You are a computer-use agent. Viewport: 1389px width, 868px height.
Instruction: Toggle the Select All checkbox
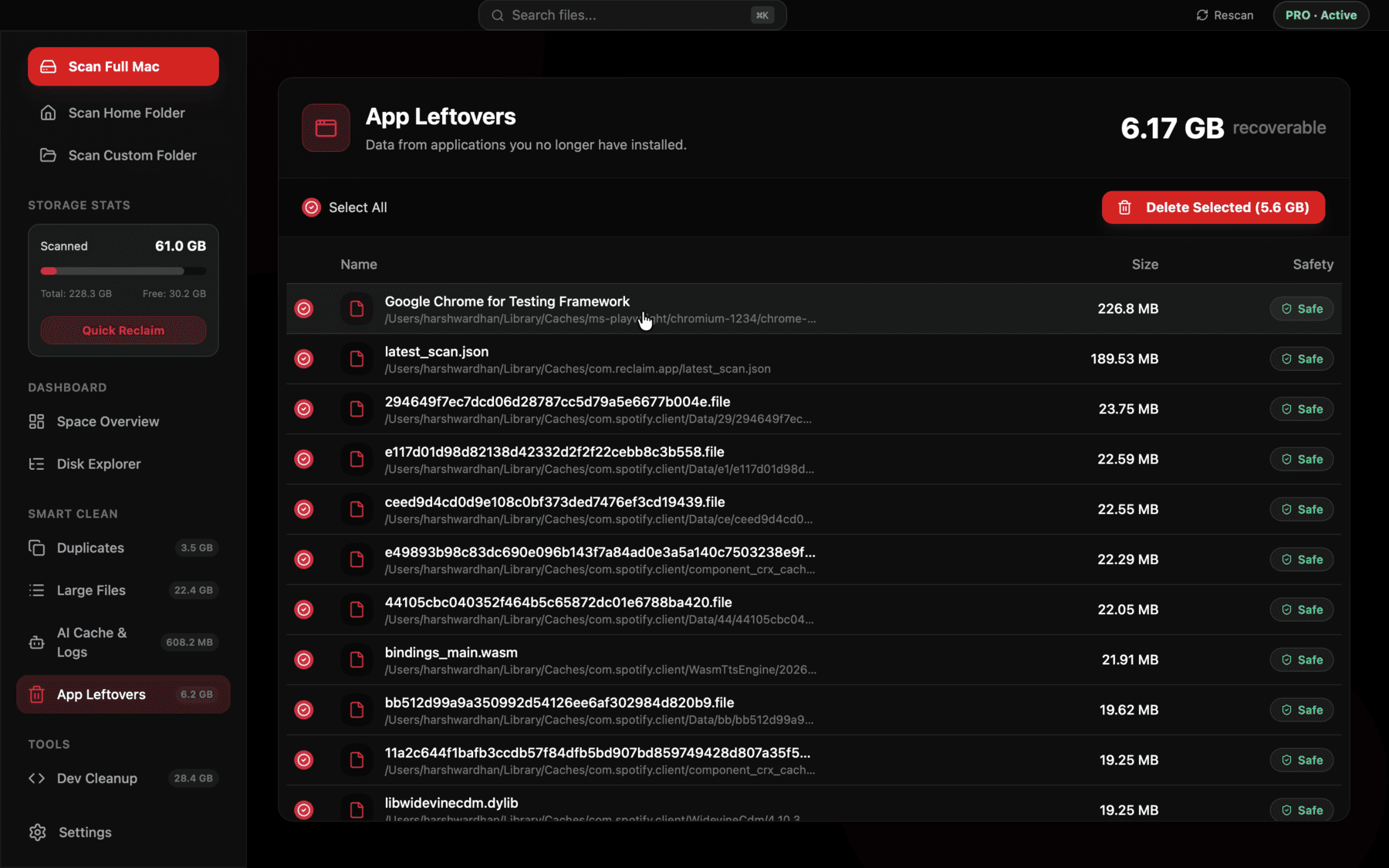(x=311, y=208)
